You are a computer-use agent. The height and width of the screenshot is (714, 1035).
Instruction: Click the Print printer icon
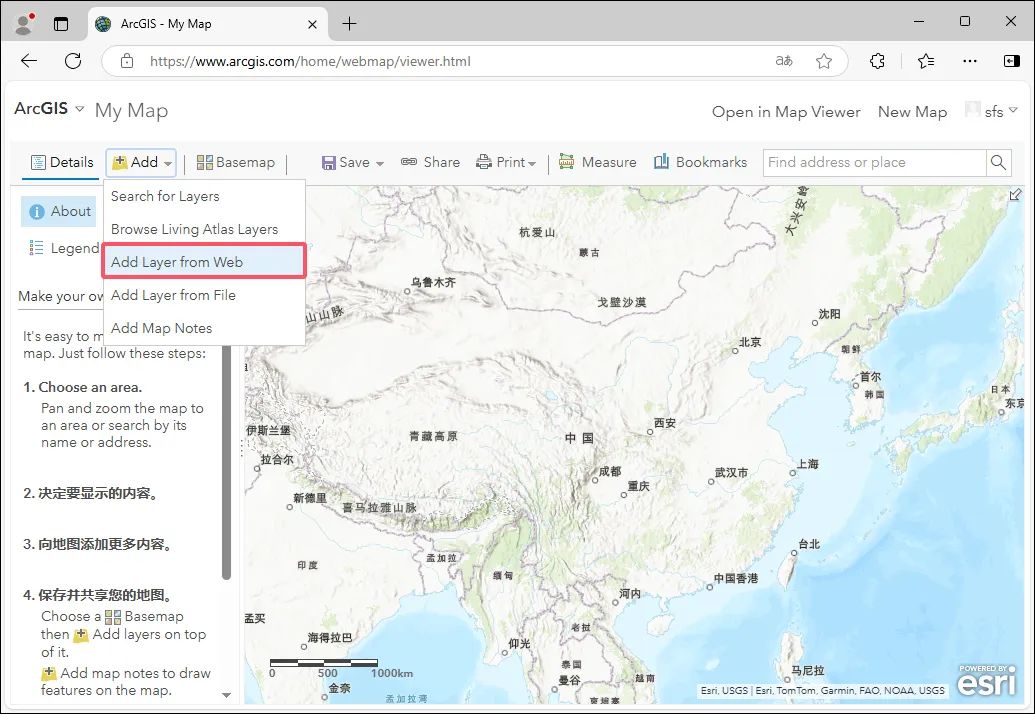point(484,162)
